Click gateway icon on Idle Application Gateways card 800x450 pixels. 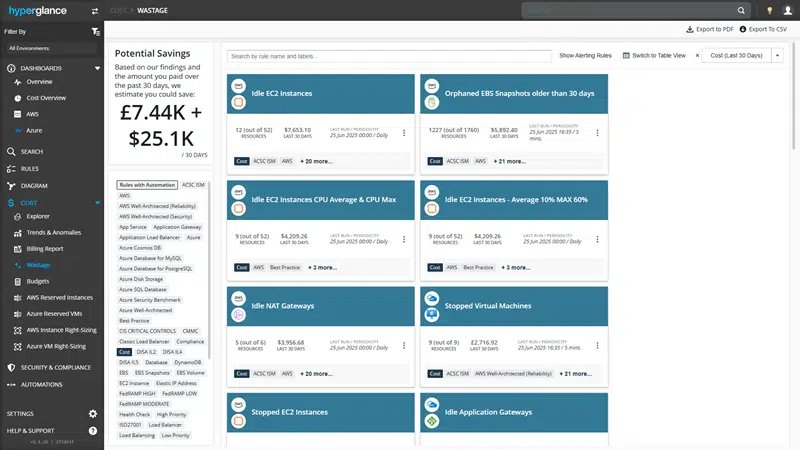pyautogui.click(x=432, y=421)
